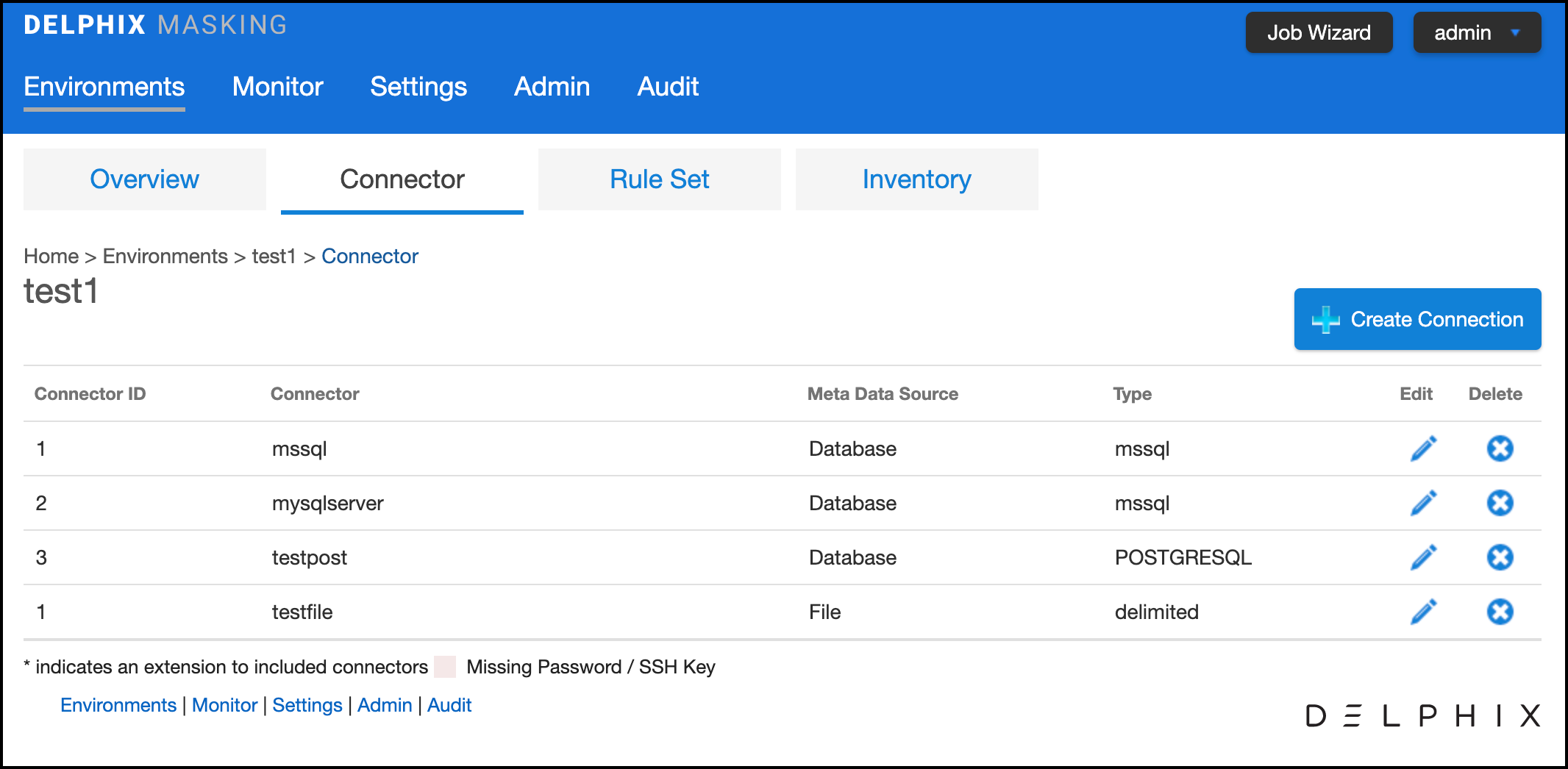Open the test1 breadcrumb entry

coord(272,256)
